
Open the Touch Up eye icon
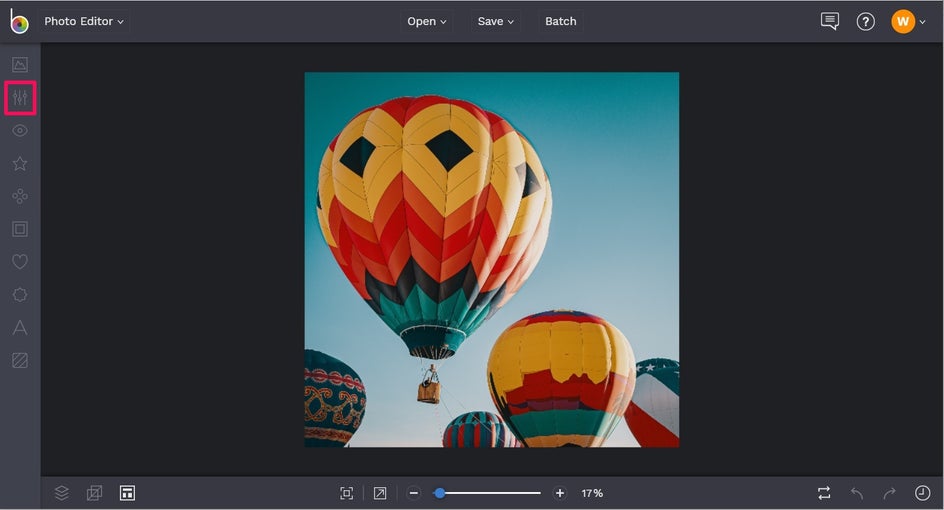(x=20, y=131)
